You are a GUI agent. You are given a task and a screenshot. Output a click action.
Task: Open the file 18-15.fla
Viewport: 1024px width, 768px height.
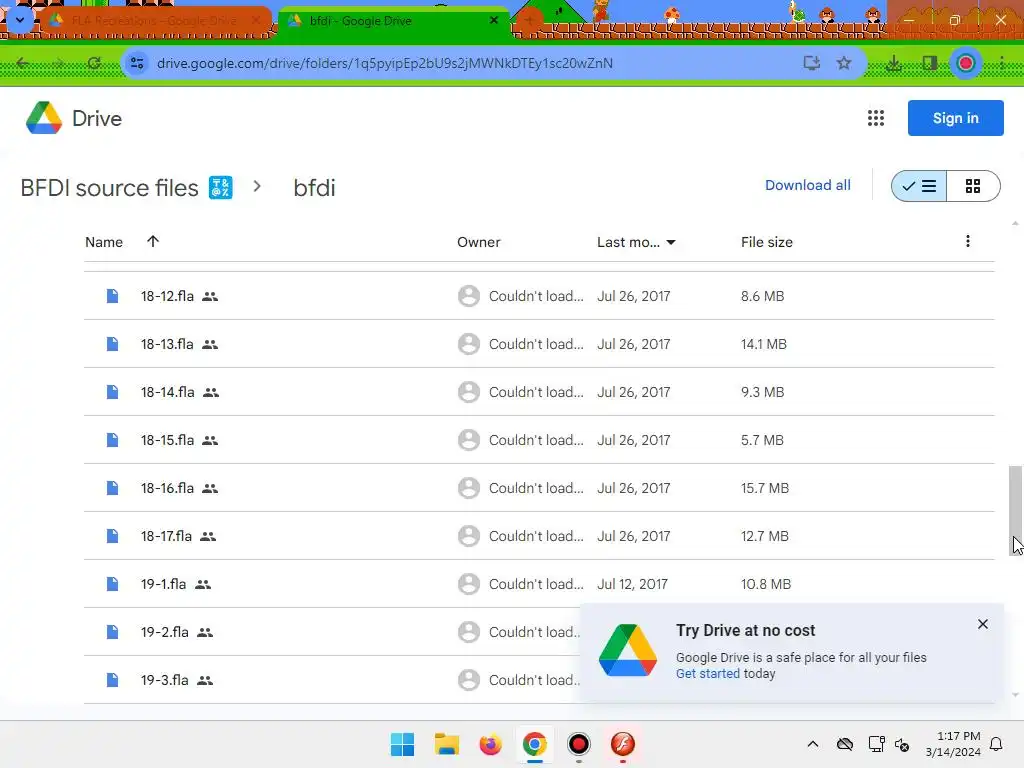(x=167, y=440)
